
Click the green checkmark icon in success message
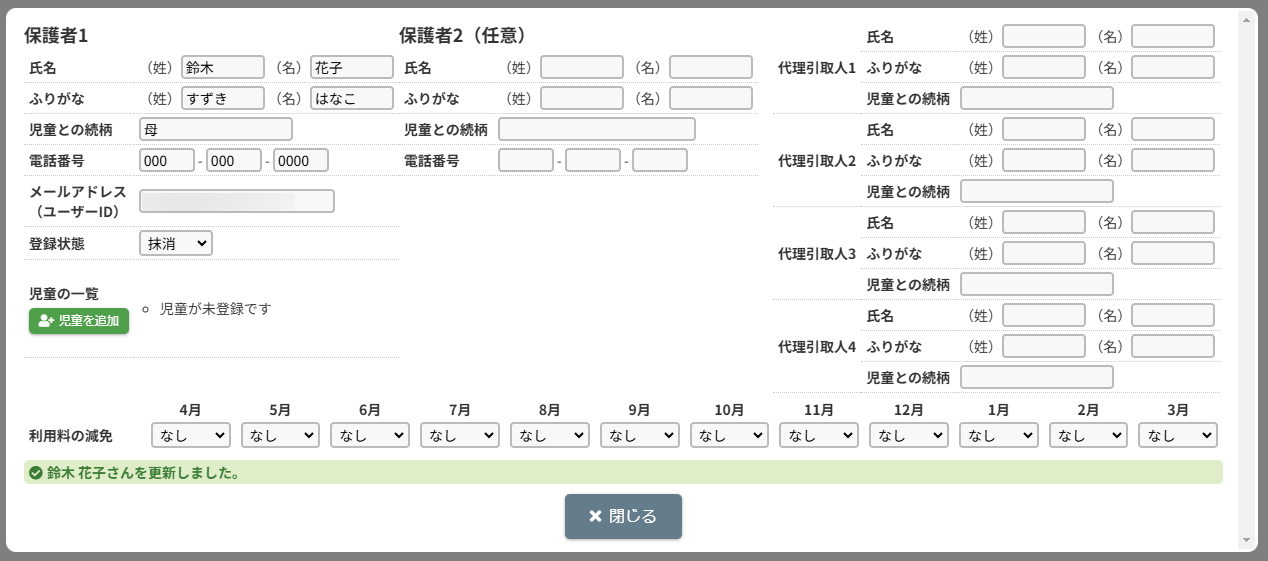[36, 473]
